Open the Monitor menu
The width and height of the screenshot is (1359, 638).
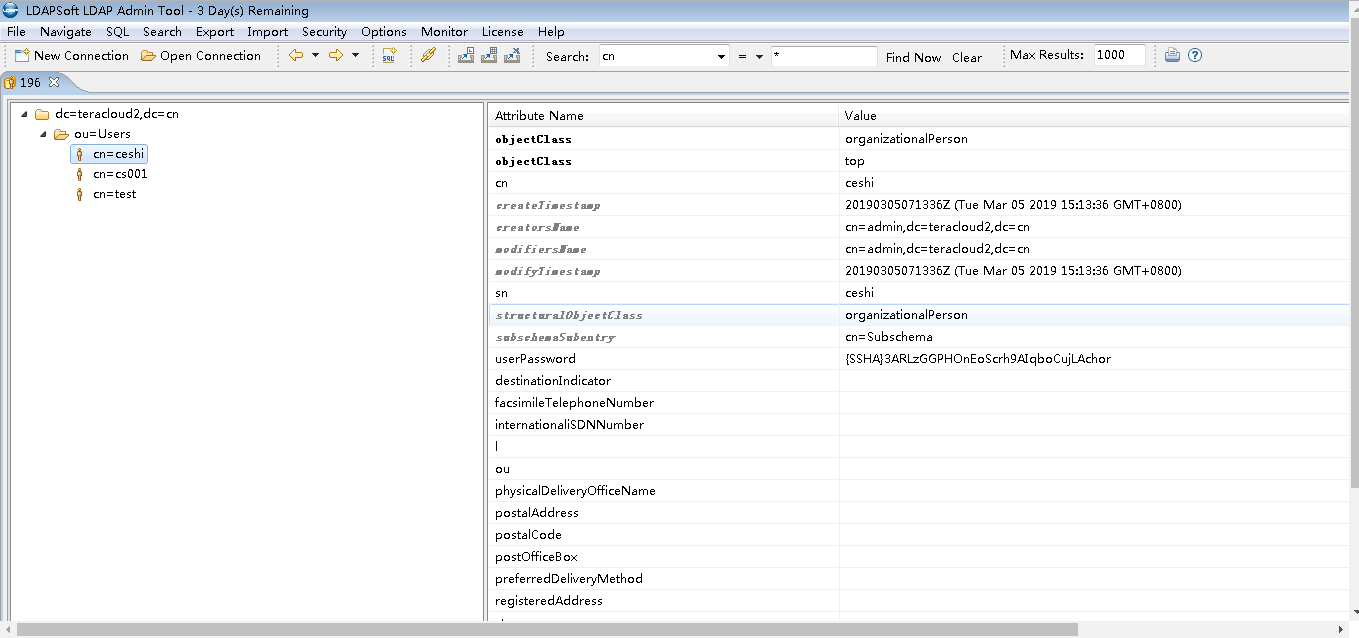coord(444,32)
